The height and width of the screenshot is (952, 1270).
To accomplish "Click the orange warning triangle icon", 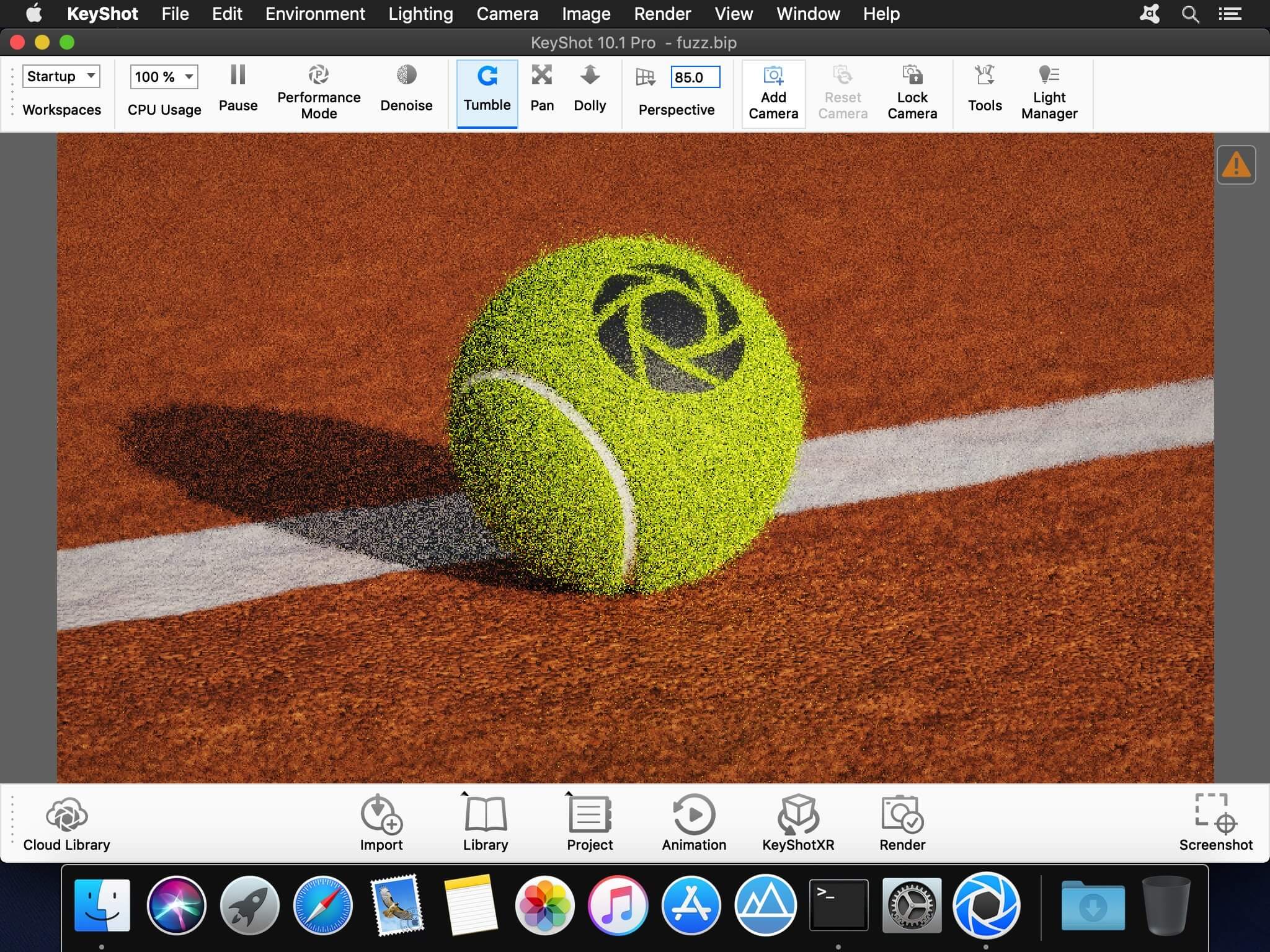I will (x=1236, y=165).
